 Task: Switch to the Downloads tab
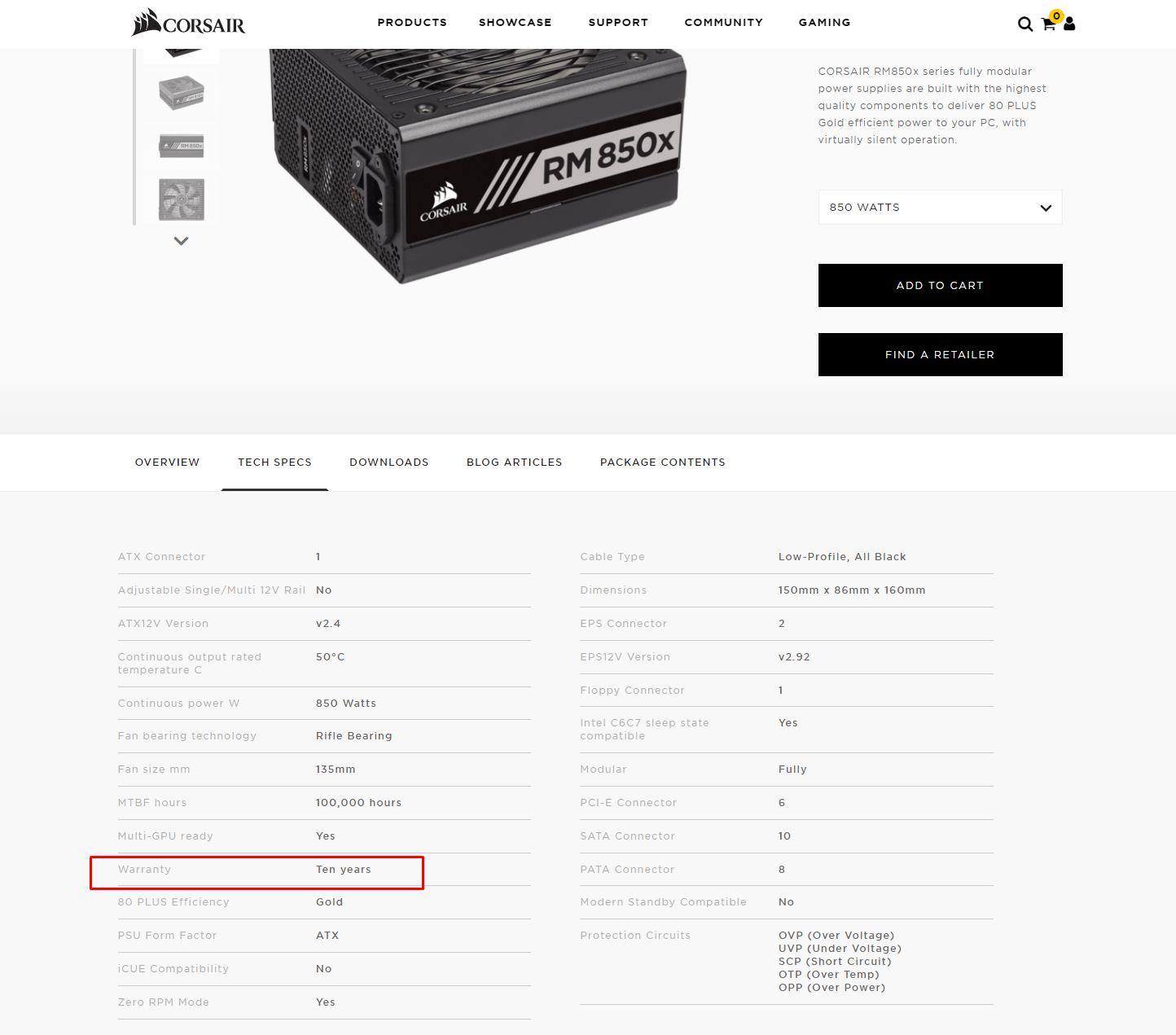(x=389, y=463)
